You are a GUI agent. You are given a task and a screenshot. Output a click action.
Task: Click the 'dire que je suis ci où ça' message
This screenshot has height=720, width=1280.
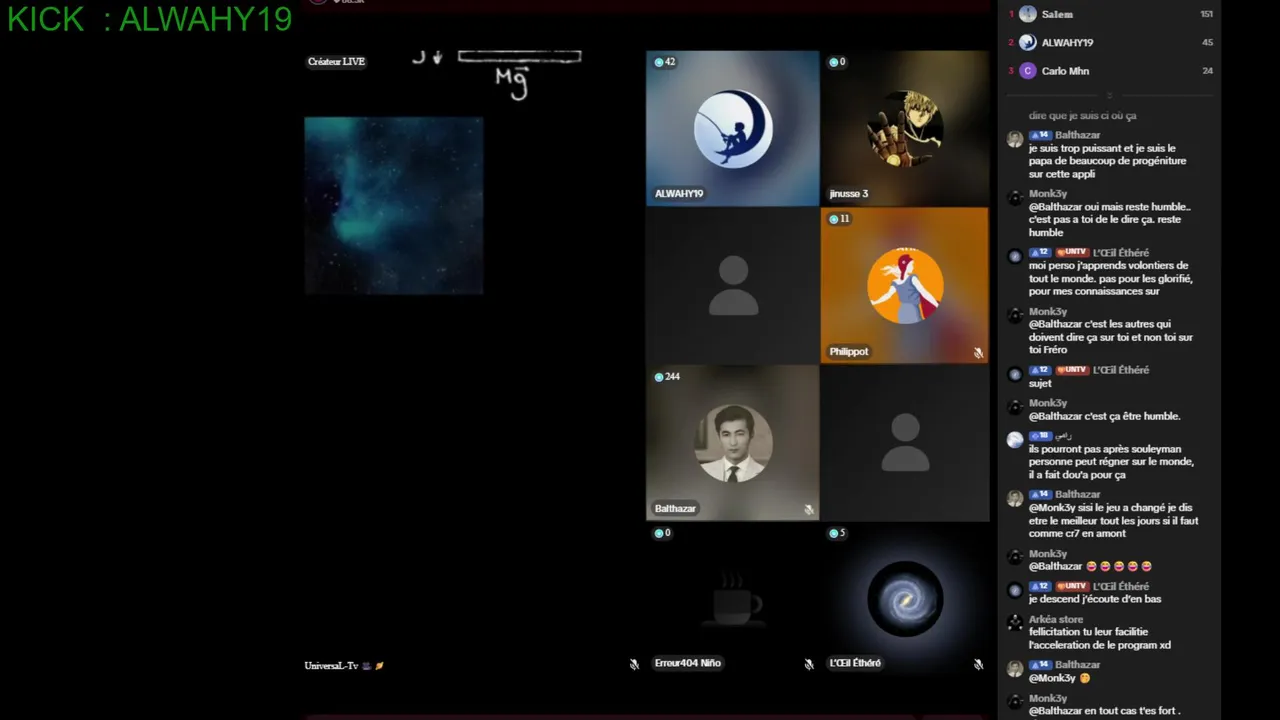coord(1083,116)
